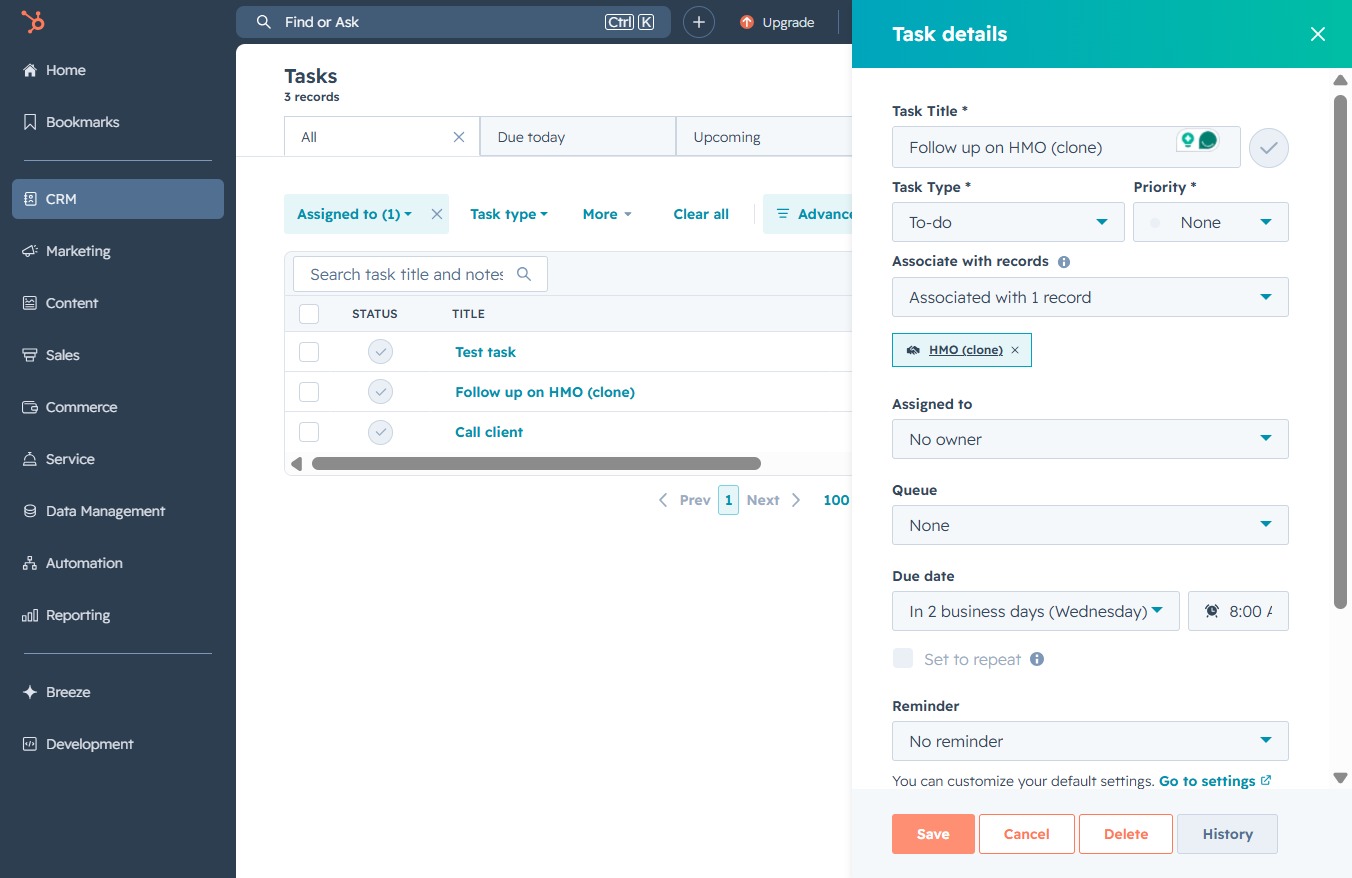This screenshot has height=878, width=1352.
Task: Check the Test task row checkbox
Action: coord(309,352)
